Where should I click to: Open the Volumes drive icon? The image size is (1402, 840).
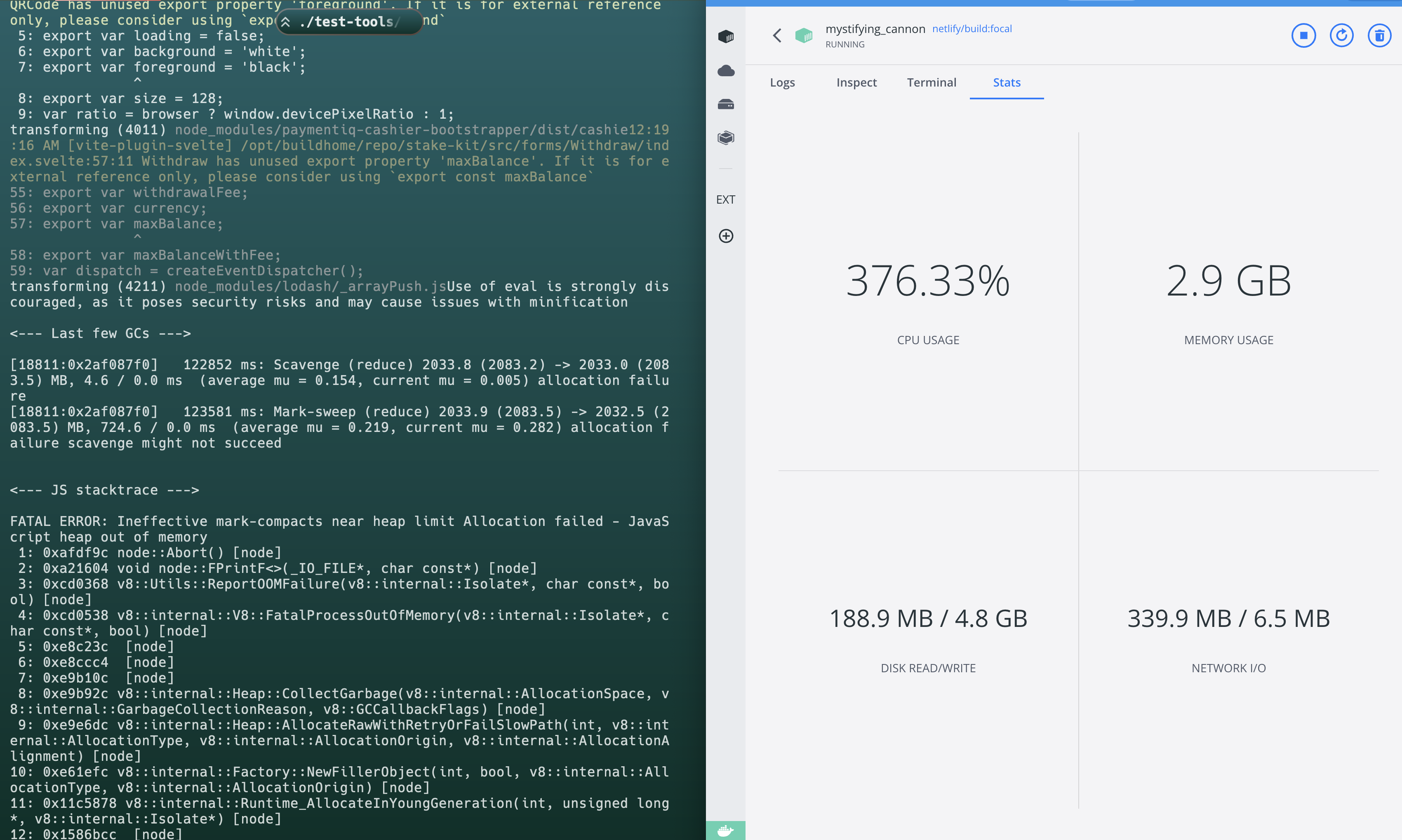click(726, 104)
